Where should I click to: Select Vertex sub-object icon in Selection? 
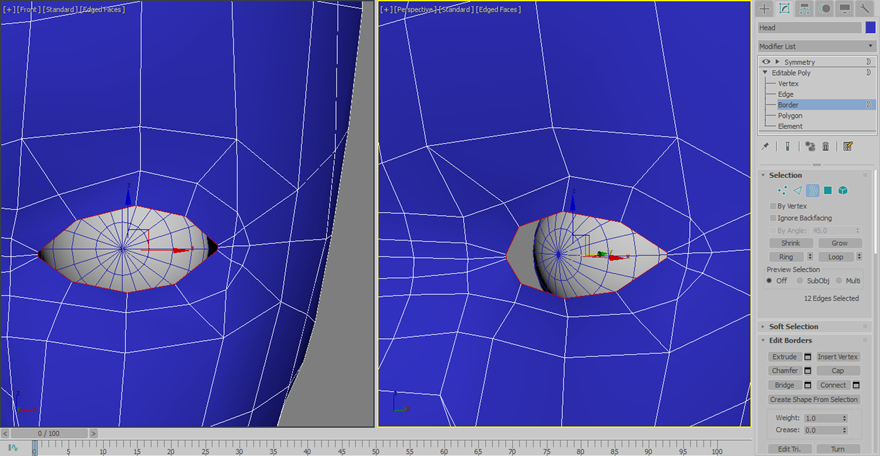pyautogui.click(x=782, y=191)
